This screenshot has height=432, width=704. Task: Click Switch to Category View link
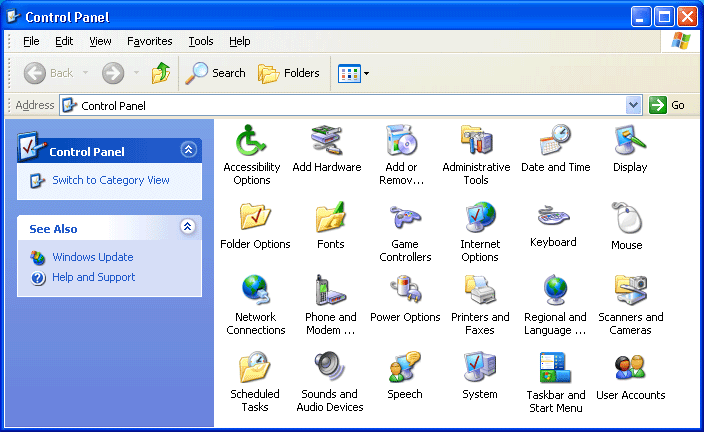pyautogui.click(x=110, y=180)
